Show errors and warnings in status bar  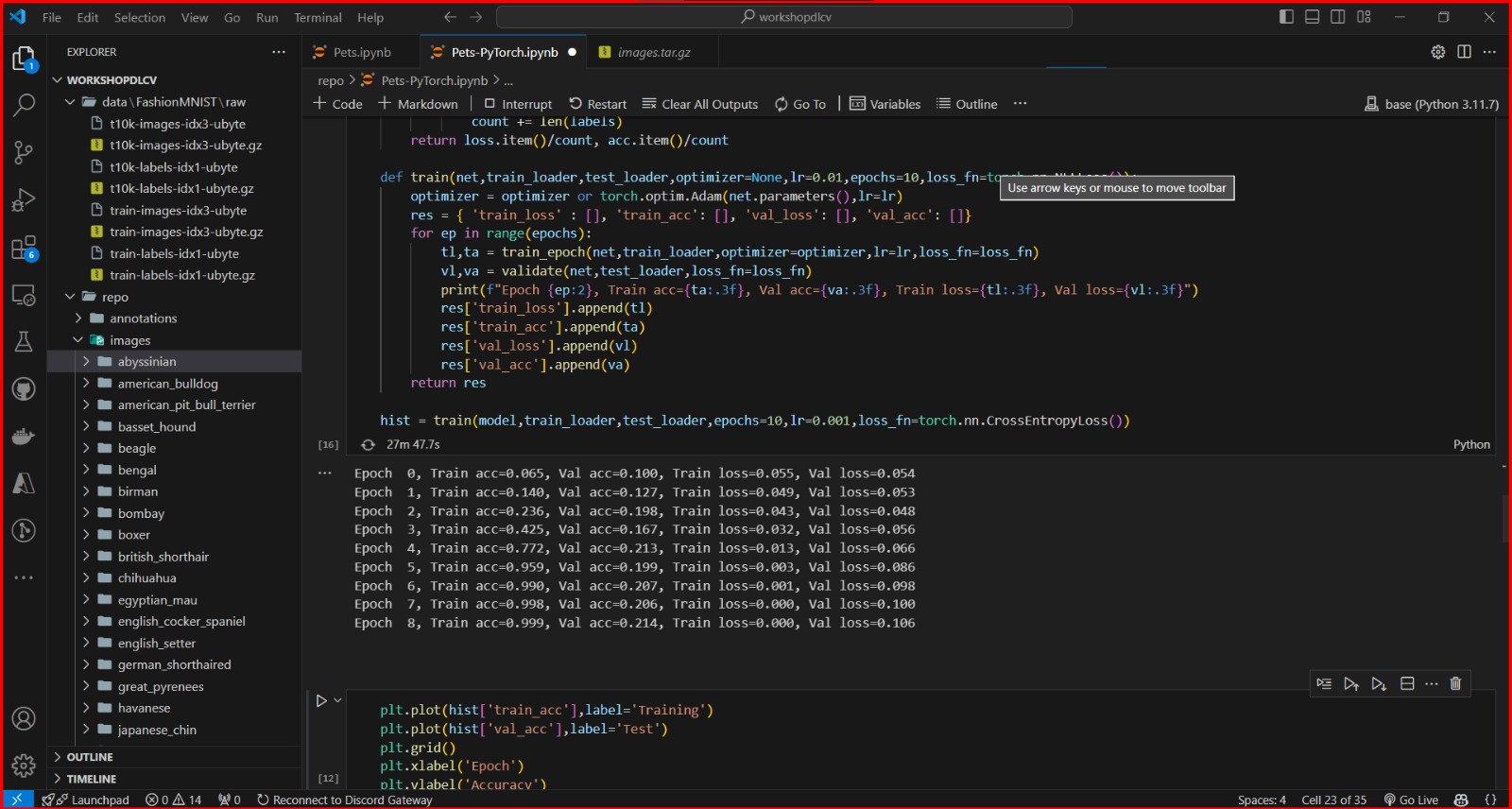(x=174, y=800)
